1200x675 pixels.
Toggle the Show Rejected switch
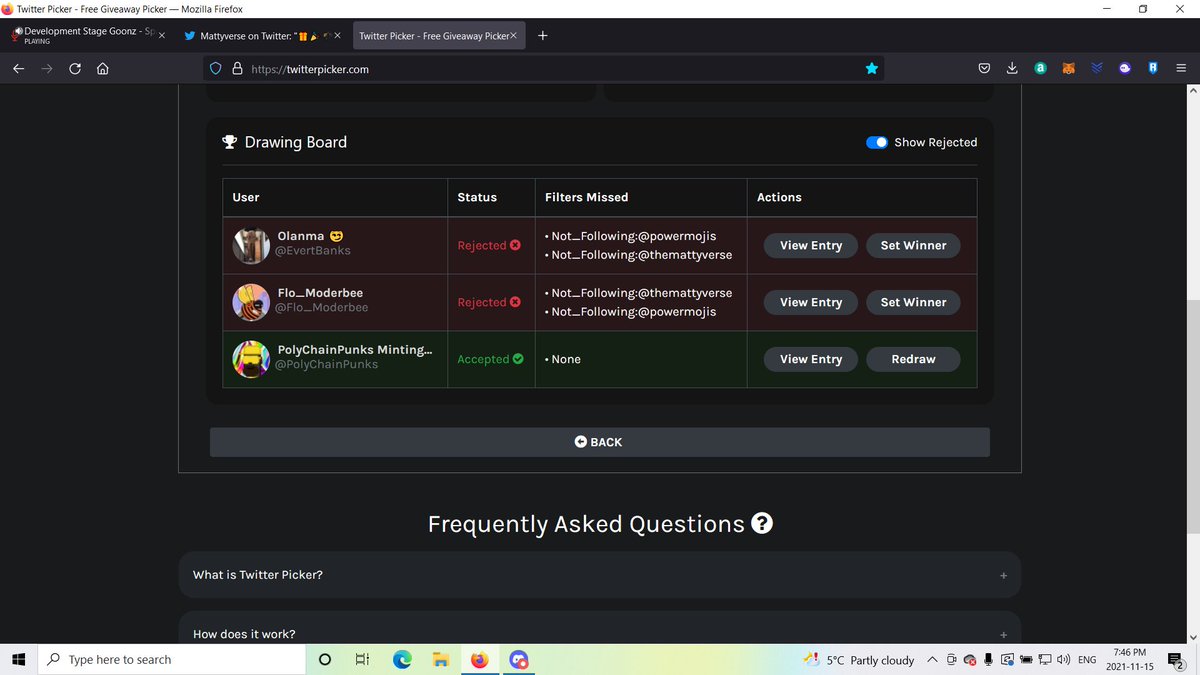click(x=877, y=142)
